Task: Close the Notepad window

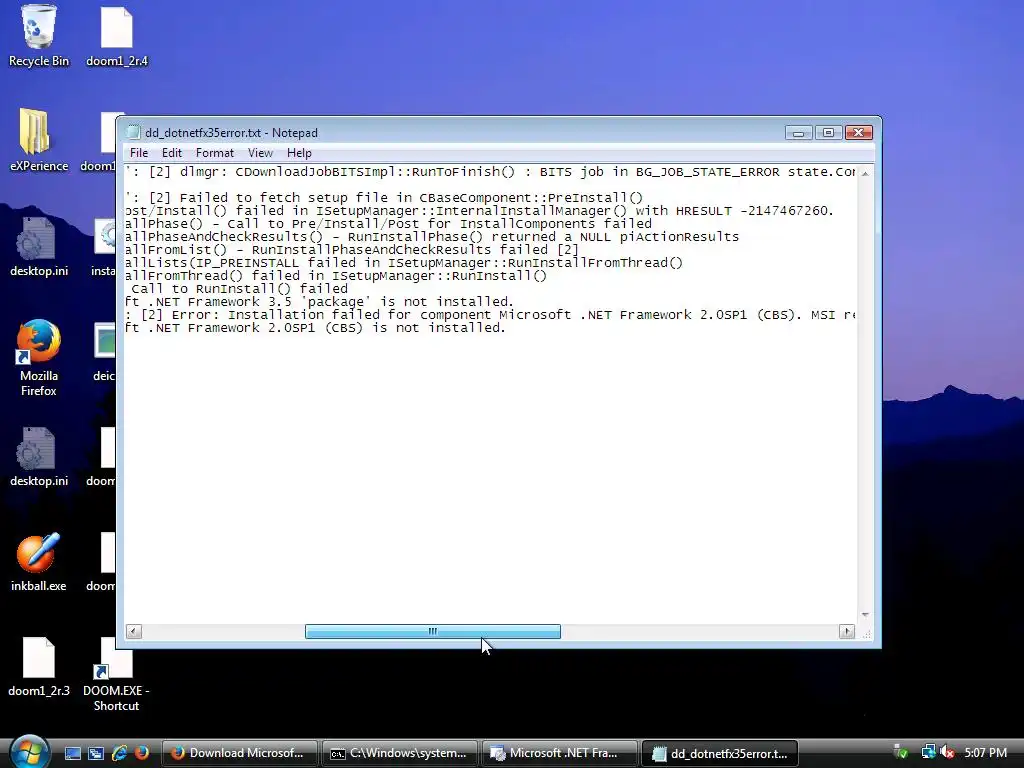Action: tap(859, 133)
